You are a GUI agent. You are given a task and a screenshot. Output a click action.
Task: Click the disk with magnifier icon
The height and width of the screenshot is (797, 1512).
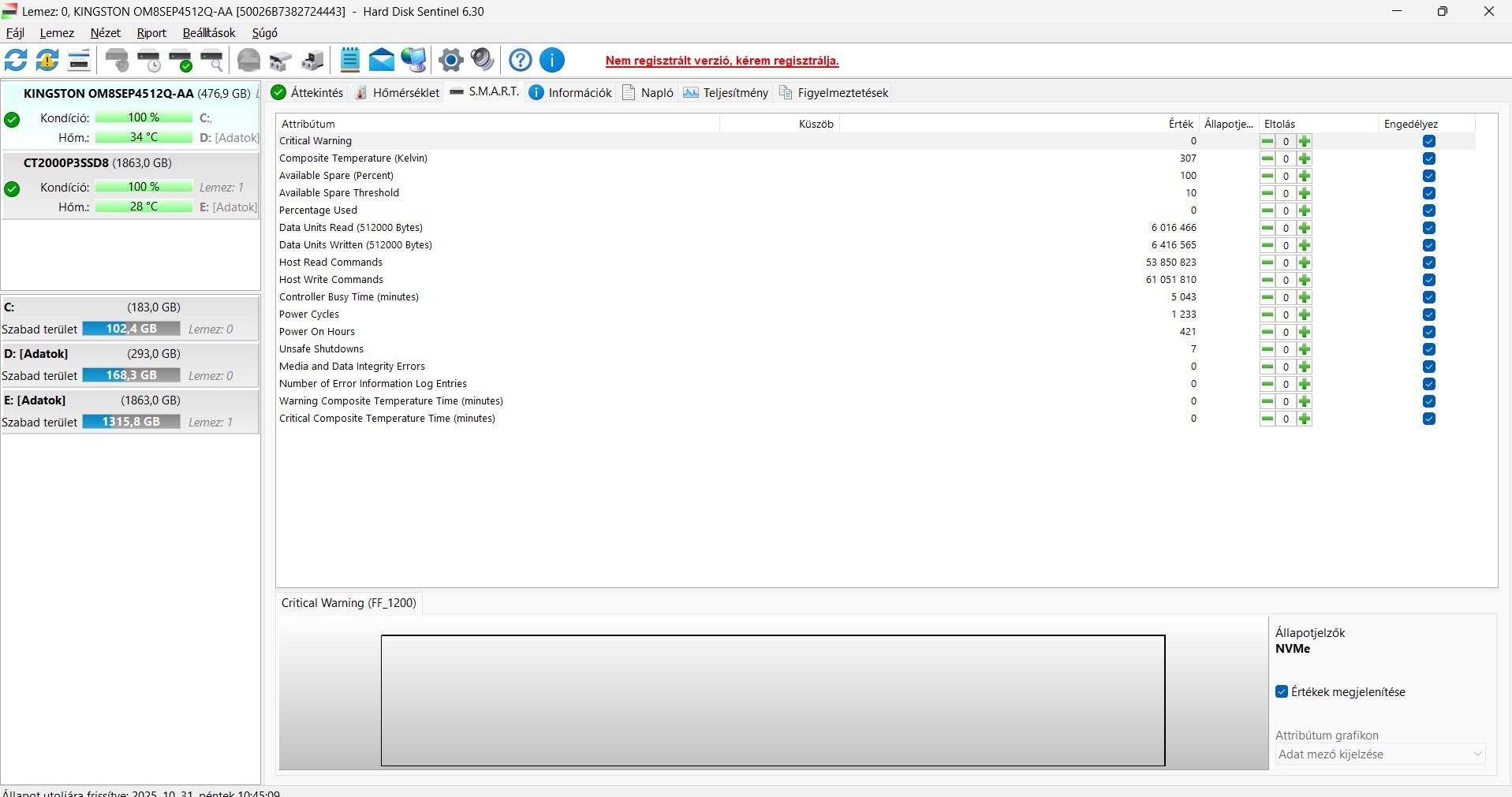click(x=212, y=60)
